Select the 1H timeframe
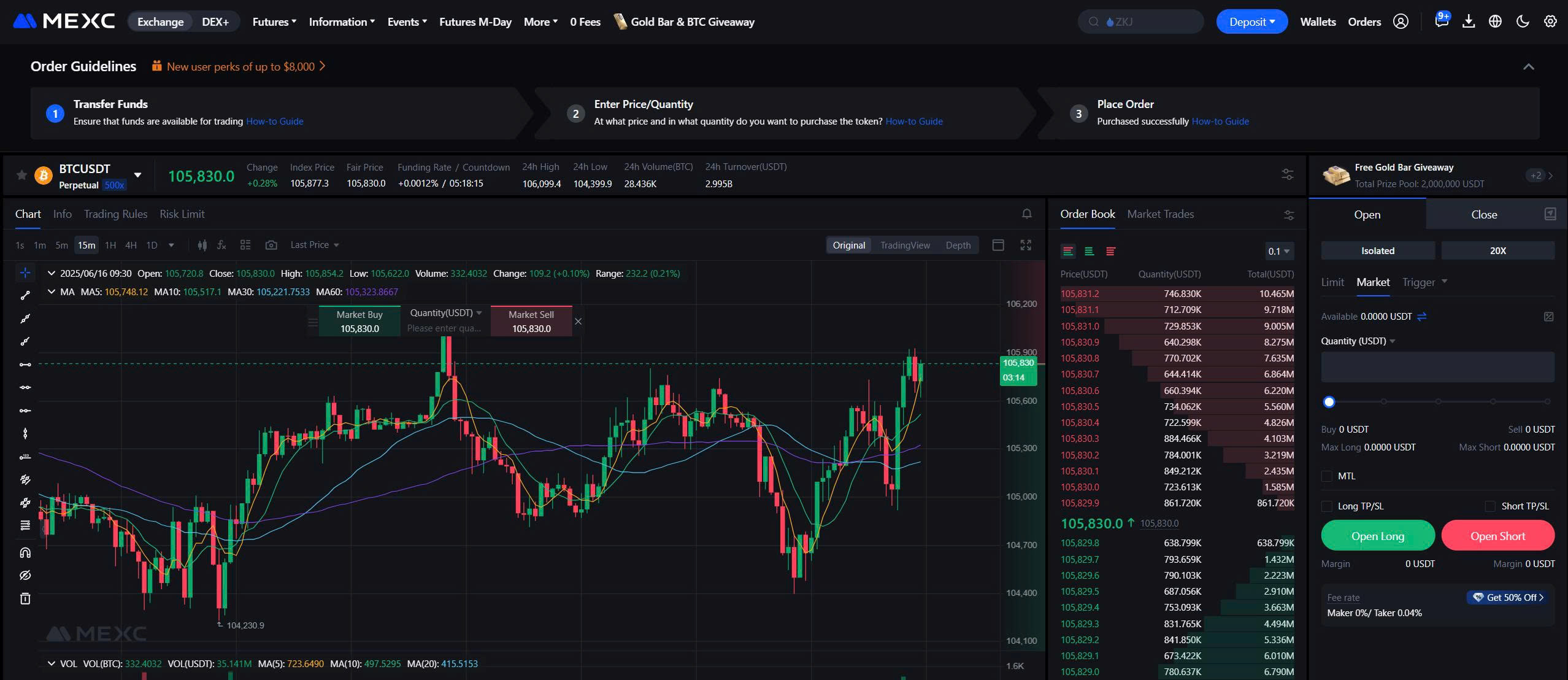This screenshot has height=680, width=1568. click(110, 245)
